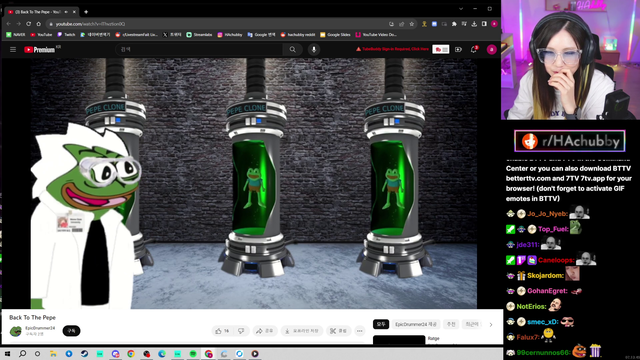
Task: Open the hachubby reddit bookmark
Action: 298,35
